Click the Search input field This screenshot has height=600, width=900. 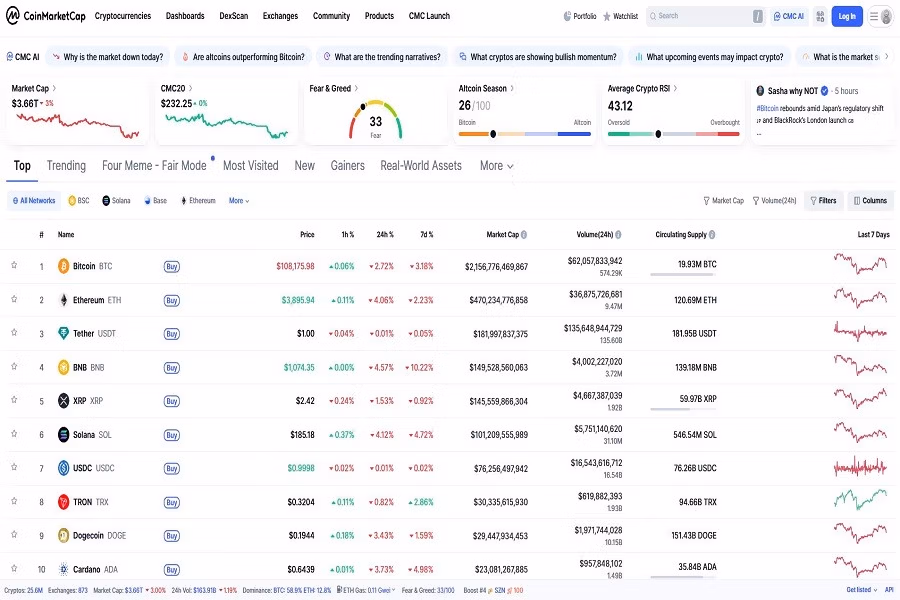point(706,16)
